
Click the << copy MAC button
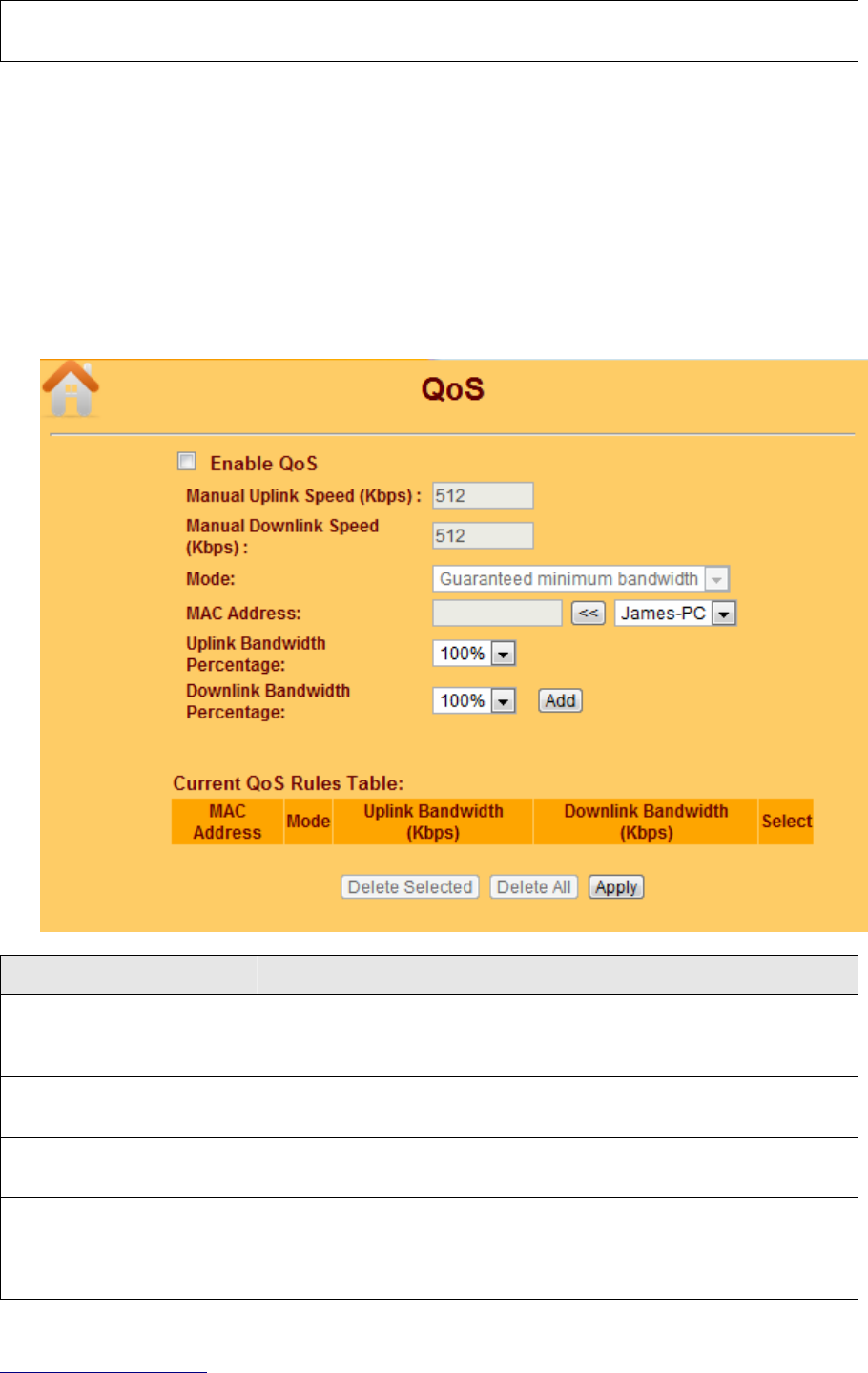click(x=589, y=613)
